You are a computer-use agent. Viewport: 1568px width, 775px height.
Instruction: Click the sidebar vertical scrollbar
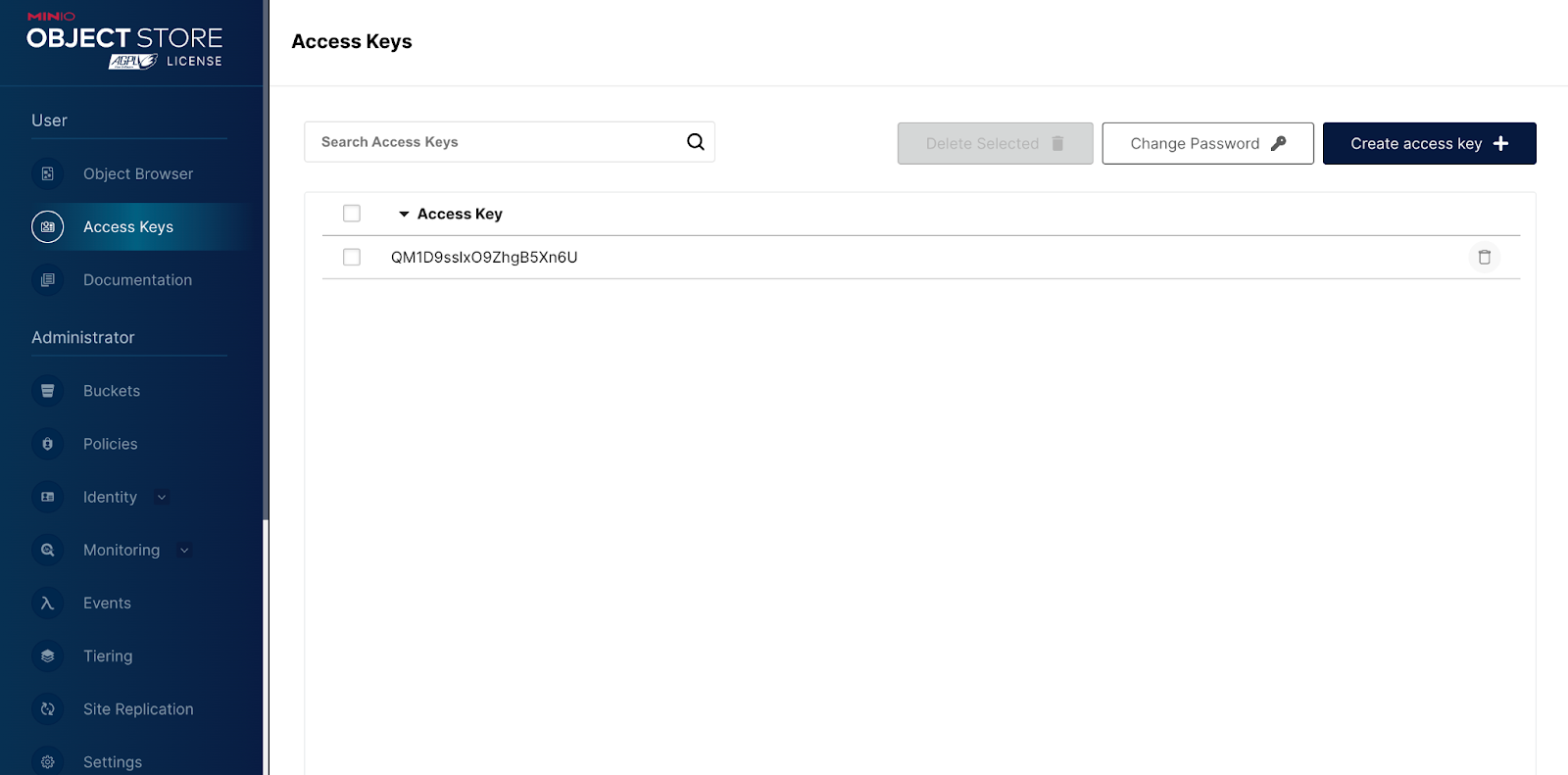(266, 294)
